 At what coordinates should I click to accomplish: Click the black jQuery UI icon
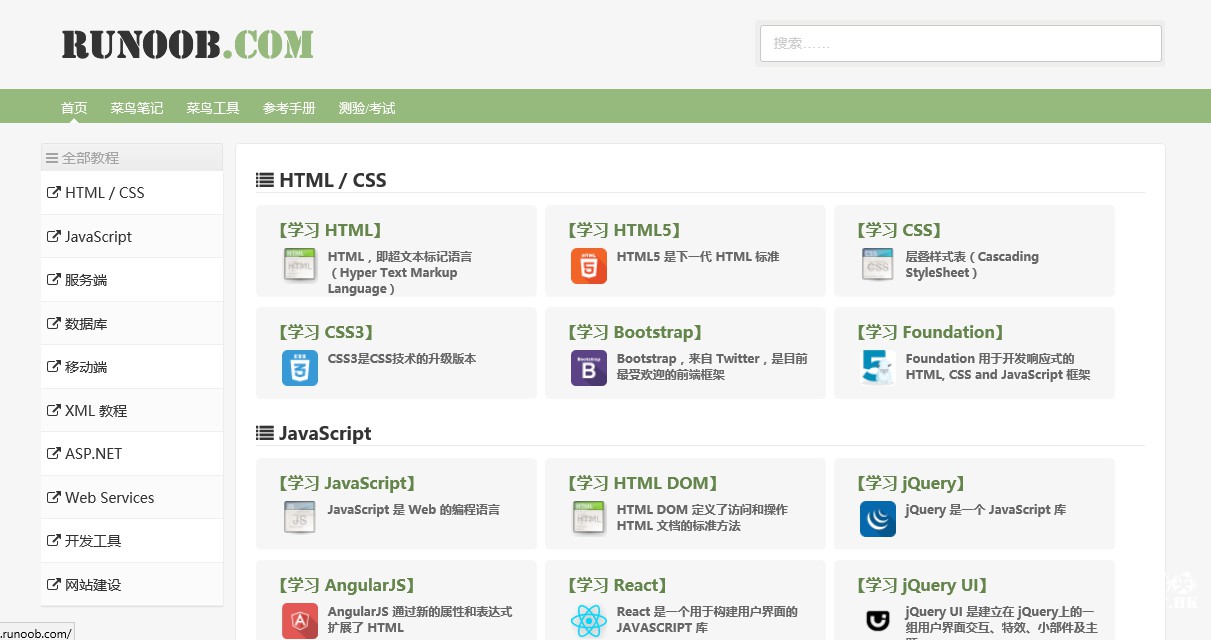coord(878,620)
